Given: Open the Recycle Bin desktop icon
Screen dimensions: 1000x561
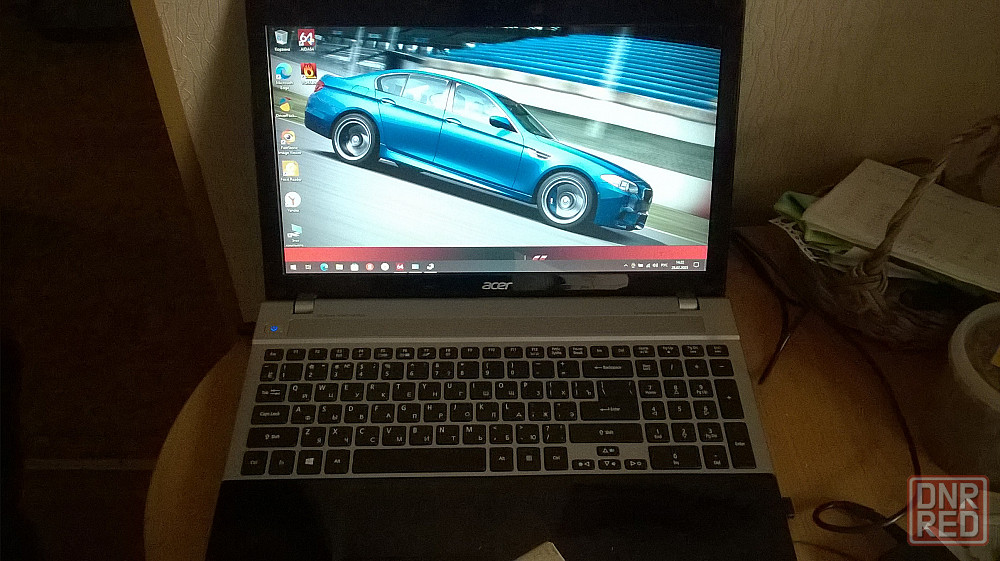Looking at the screenshot, I should (x=281, y=38).
